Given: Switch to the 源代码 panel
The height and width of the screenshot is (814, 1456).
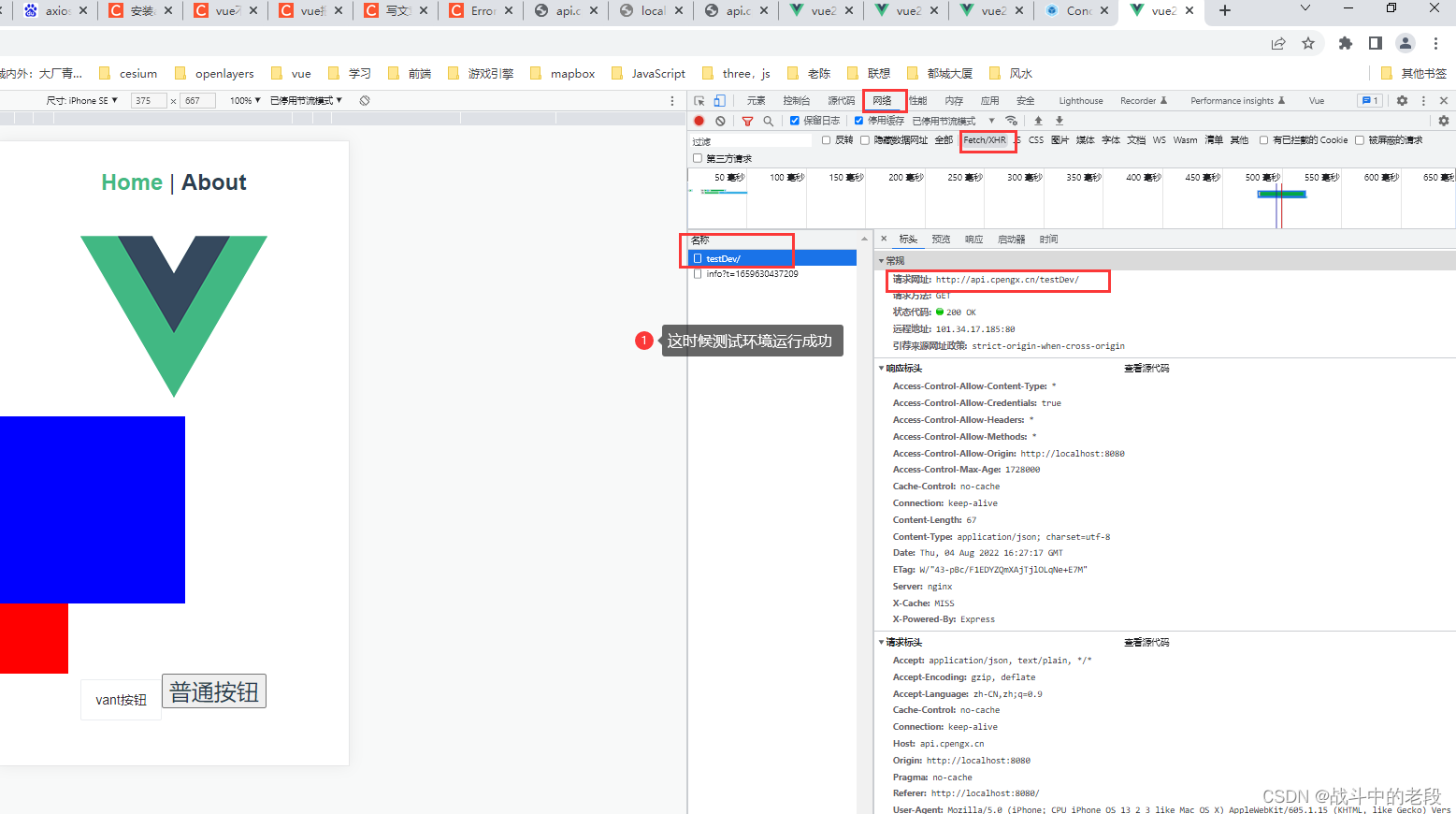Looking at the screenshot, I should [842, 101].
